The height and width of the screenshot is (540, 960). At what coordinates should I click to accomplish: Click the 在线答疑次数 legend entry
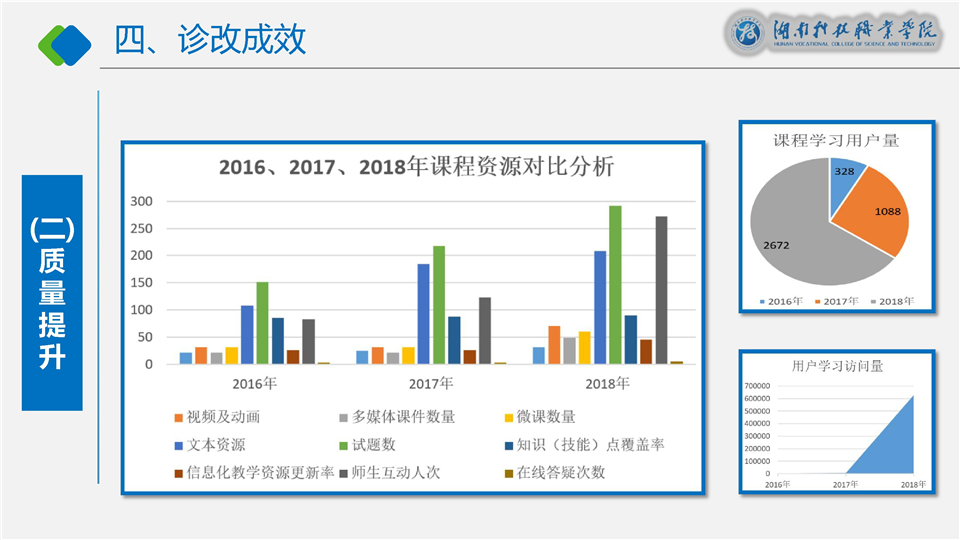coord(561,473)
